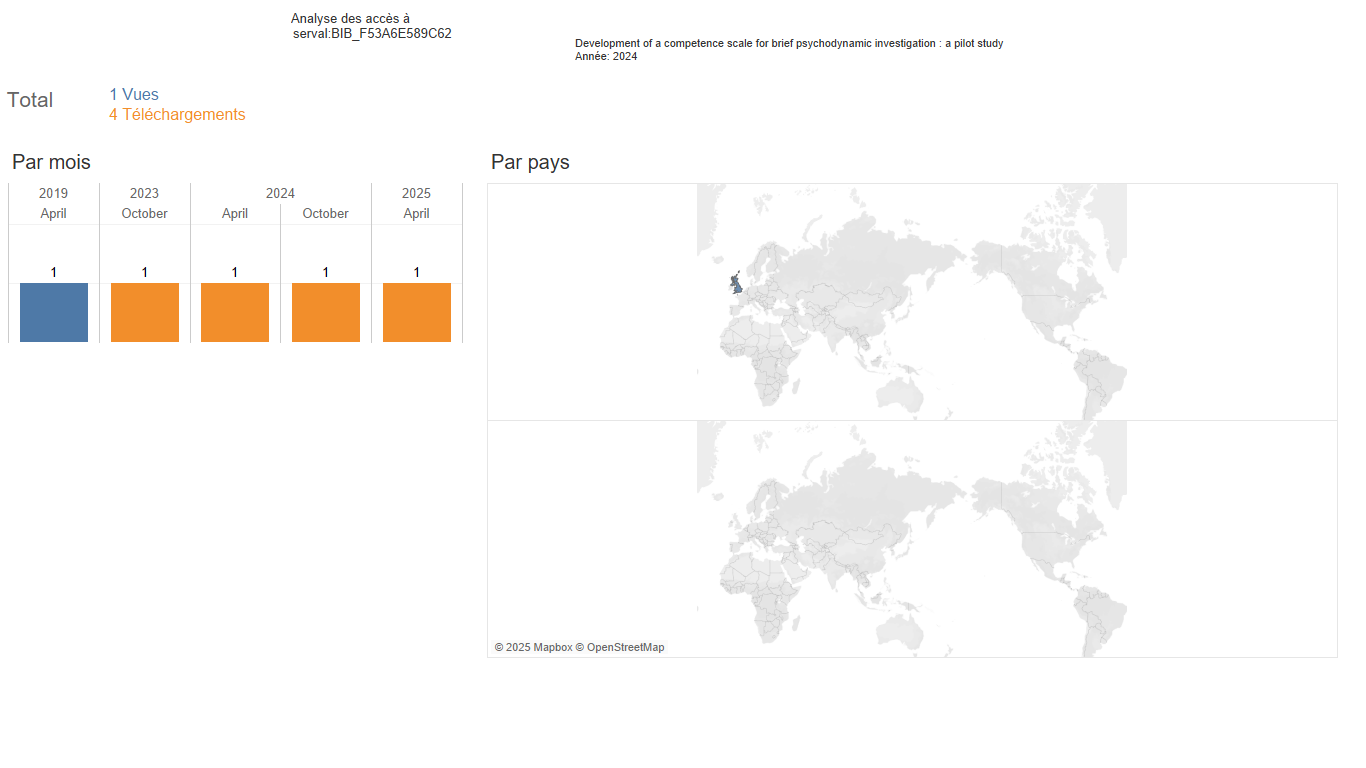The height and width of the screenshot is (768, 1366).
Task: Select the orange October 2024 downloads bar
Action: click(326, 312)
